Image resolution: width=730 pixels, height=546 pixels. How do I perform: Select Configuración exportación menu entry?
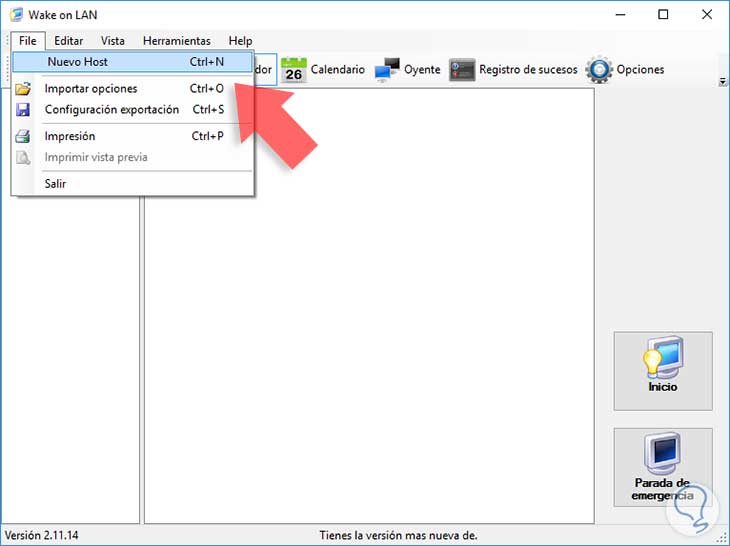pos(133,109)
